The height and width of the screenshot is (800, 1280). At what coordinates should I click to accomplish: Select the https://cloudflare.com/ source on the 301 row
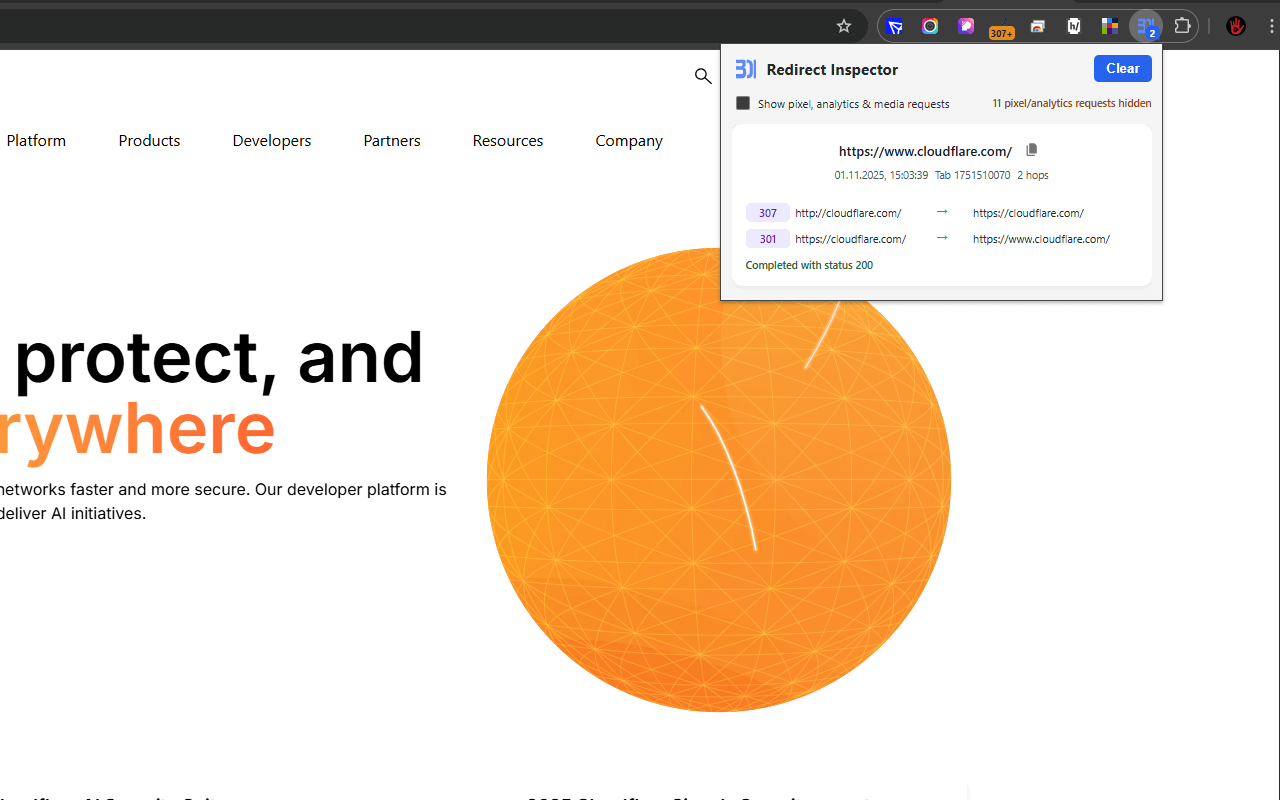click(851, 239)
